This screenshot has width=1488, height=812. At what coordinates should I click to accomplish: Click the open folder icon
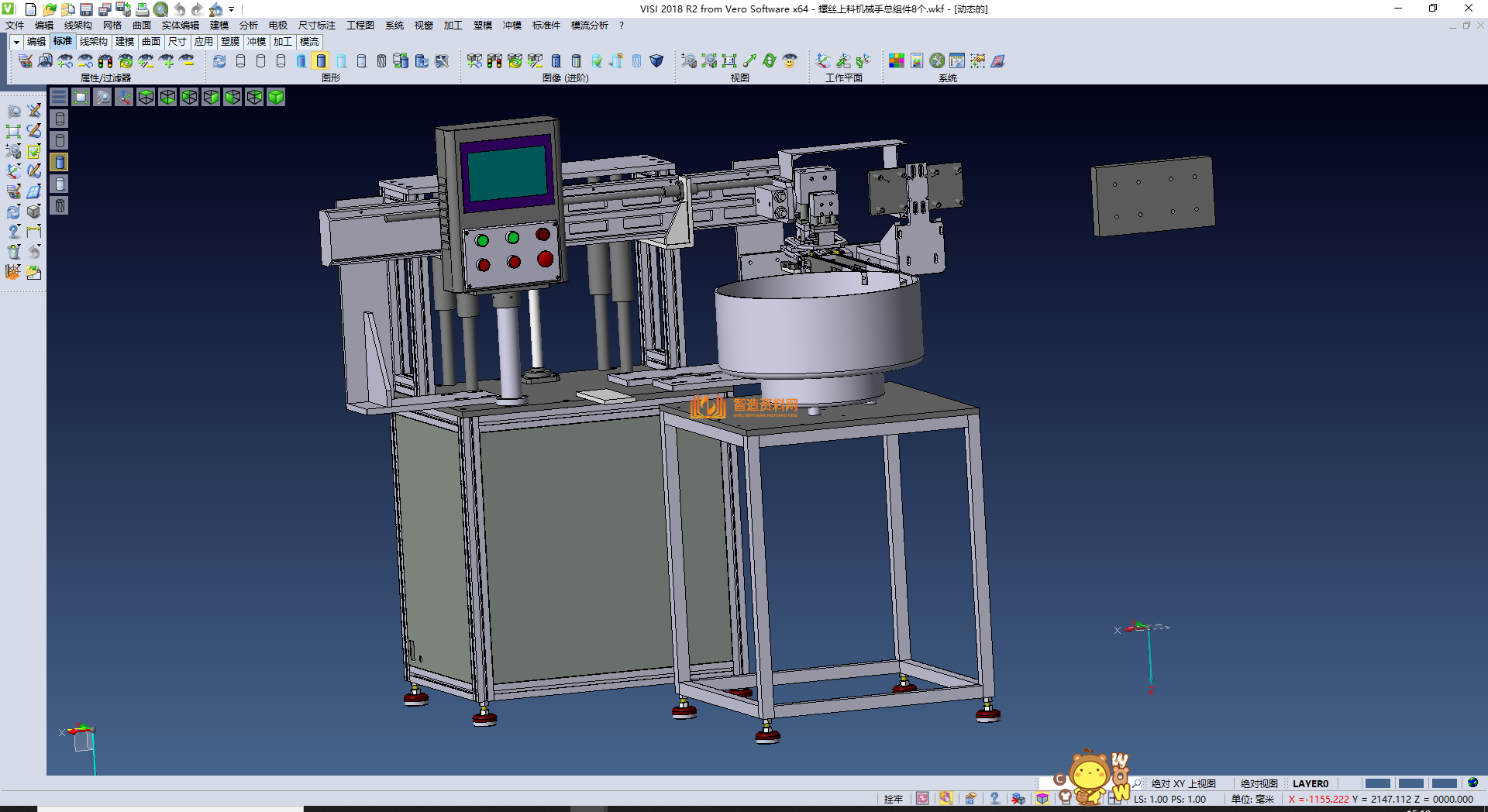coord(49,9)
